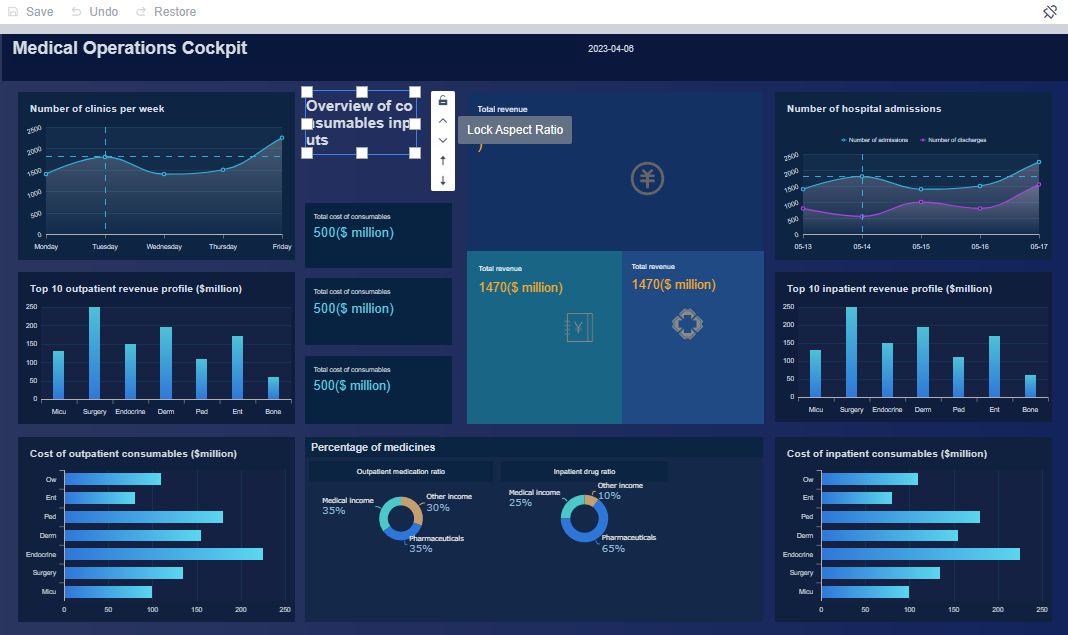Click the Surgery bar in outpatient revenue chart
1068x635 pixels.
[95, 353]
